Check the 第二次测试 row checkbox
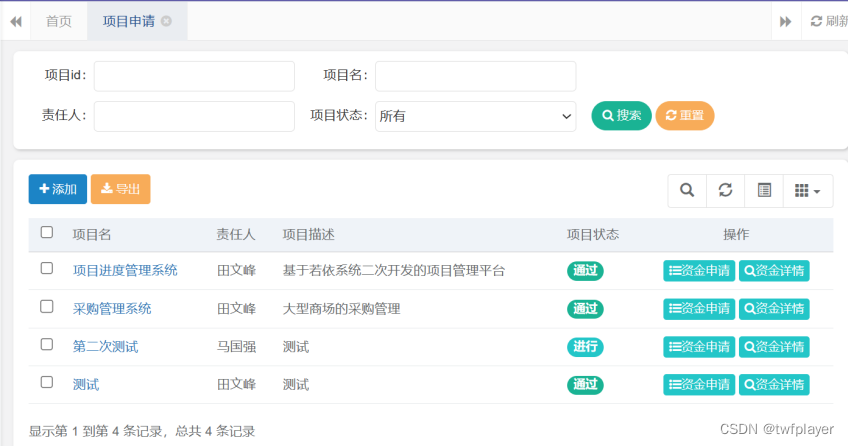 pyautogui.click(x=47, y=344)
